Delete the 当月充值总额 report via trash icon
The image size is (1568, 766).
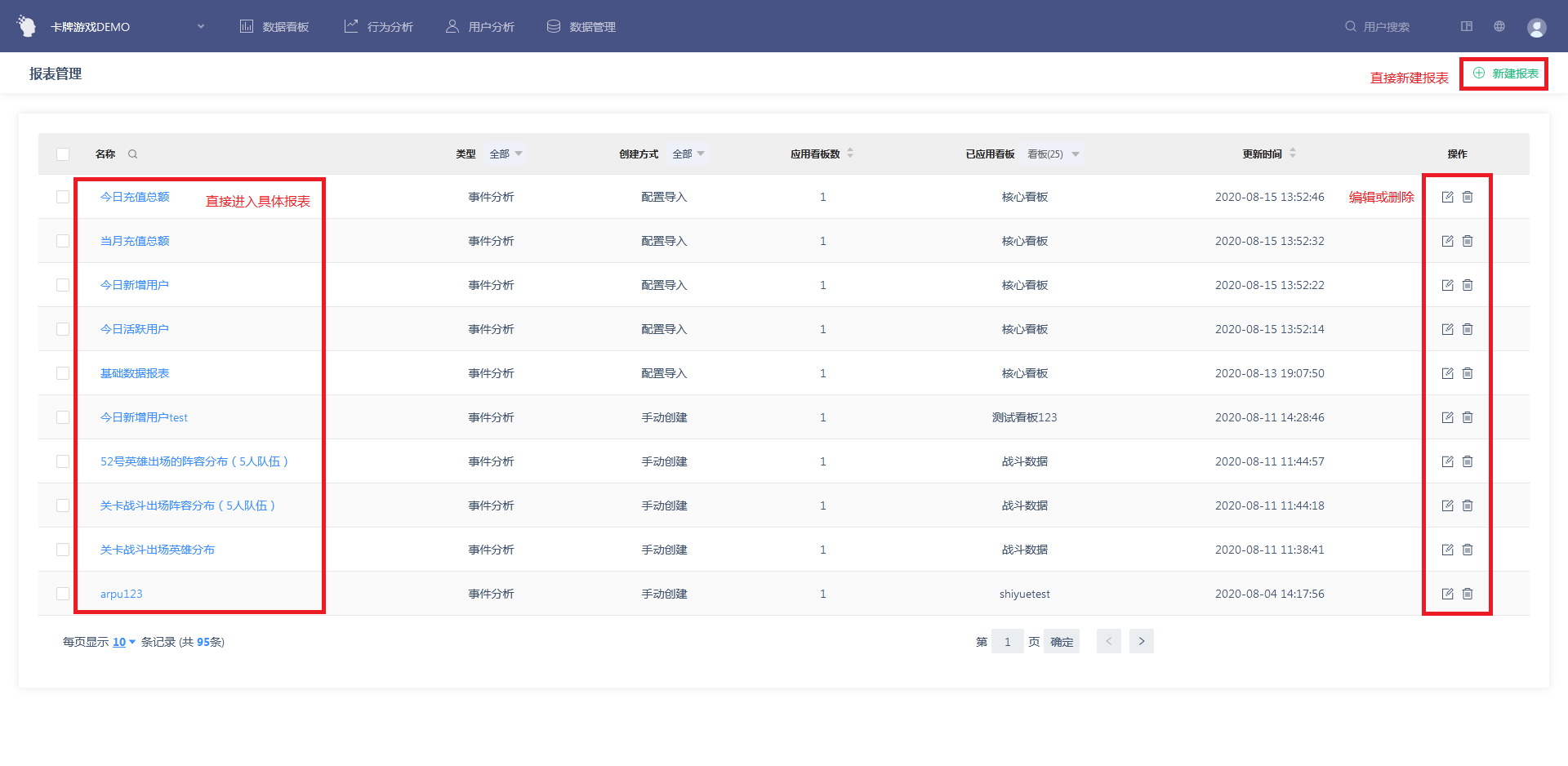coord(1468,241)
